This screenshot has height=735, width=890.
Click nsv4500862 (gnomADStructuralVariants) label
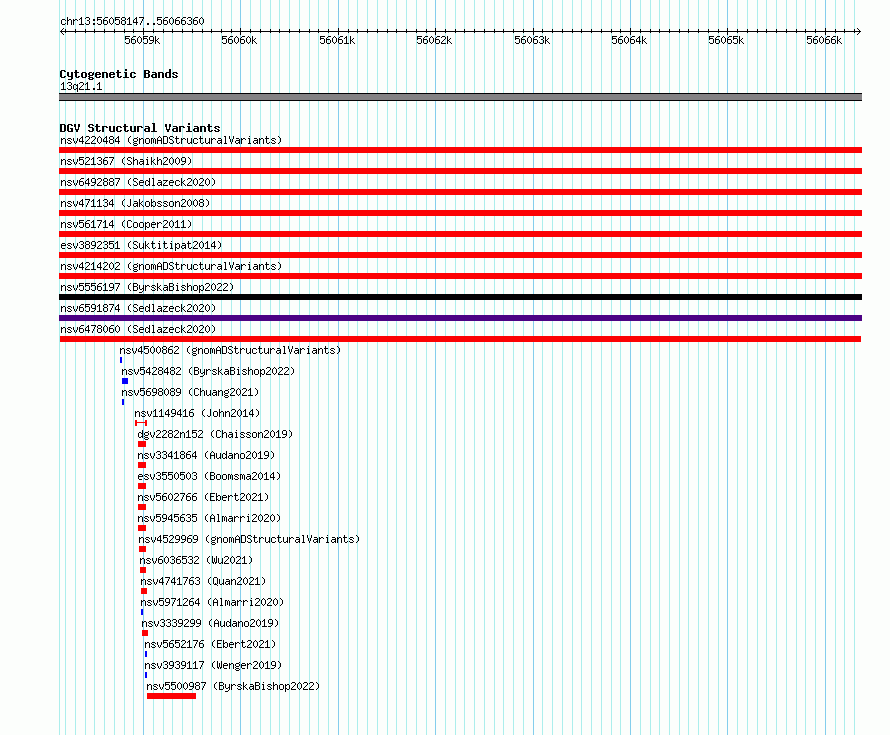230,350
